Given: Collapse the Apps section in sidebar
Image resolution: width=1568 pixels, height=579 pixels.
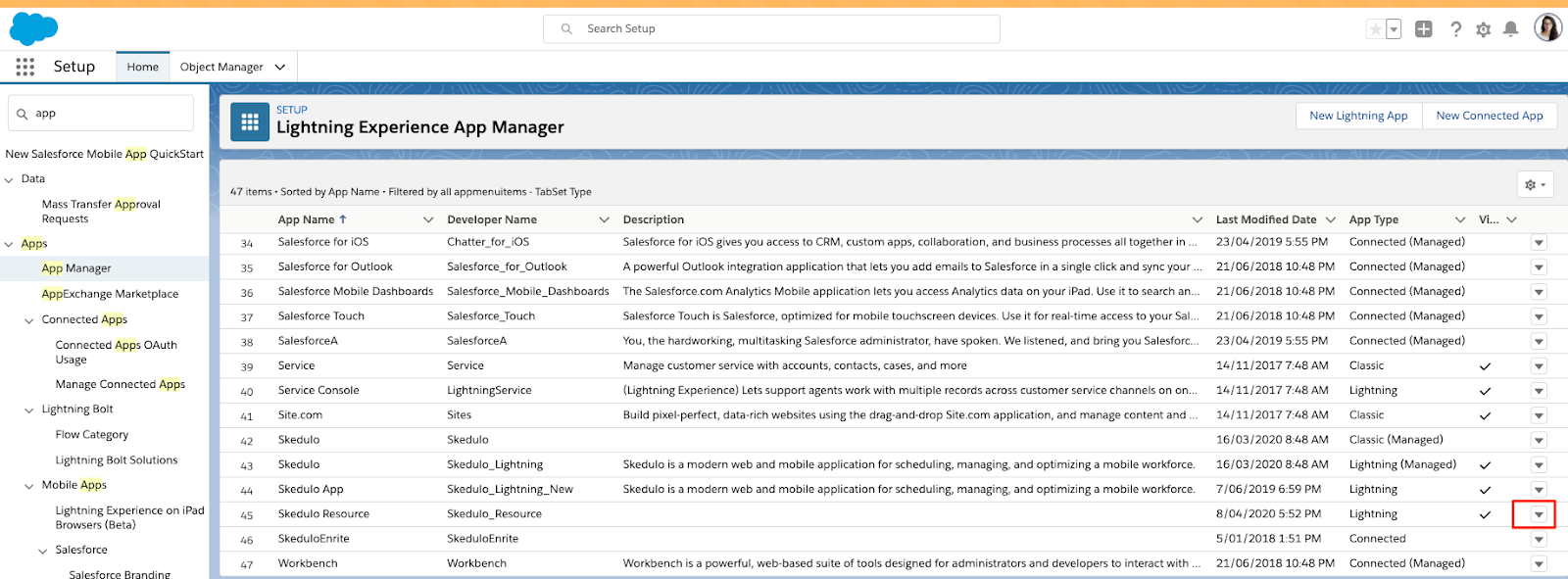Looking at the screenshot, I should coord(9,244).
